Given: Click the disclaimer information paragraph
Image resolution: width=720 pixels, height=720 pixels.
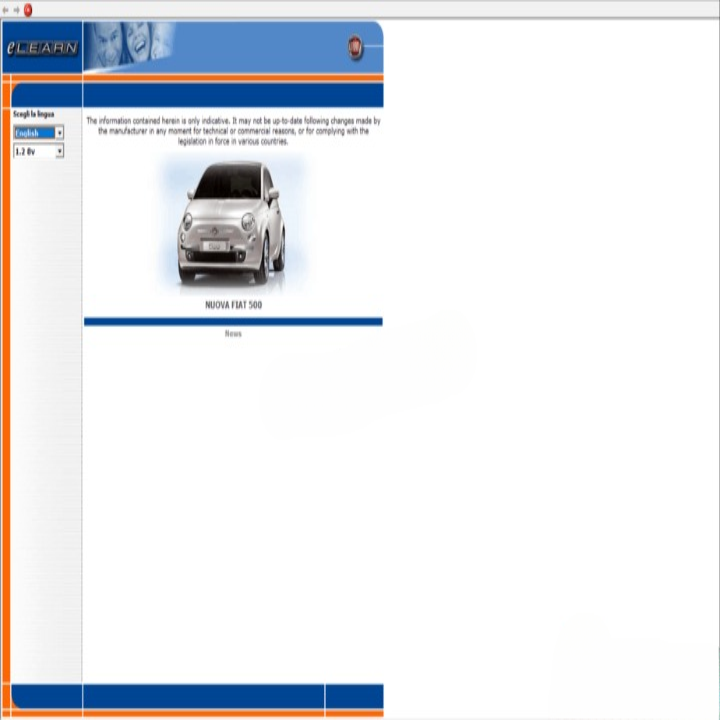Looking at the screenshot, I should pyautogui.click(x=233, y=131).
